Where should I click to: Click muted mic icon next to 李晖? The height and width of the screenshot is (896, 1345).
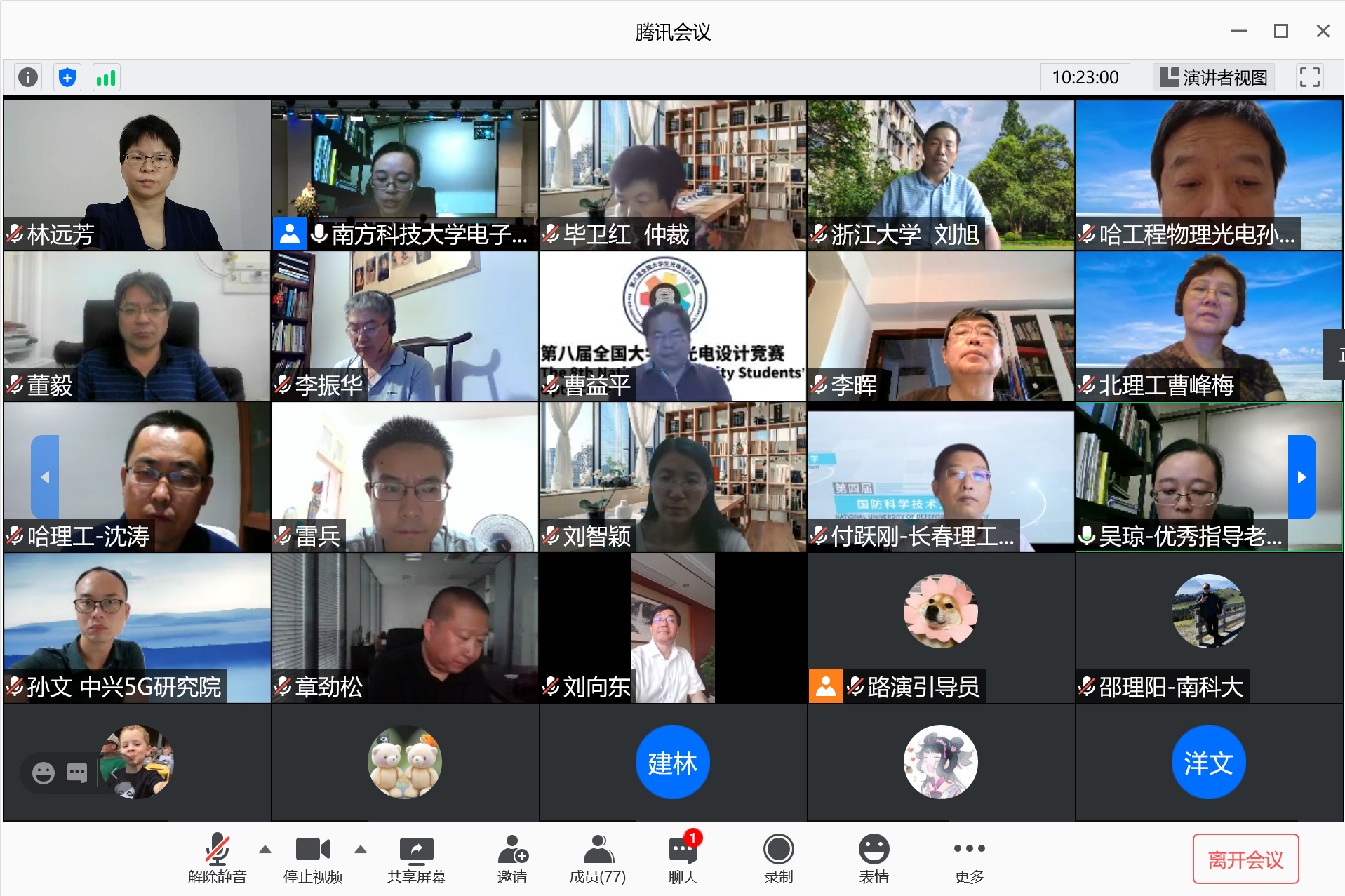click(819, 385)
